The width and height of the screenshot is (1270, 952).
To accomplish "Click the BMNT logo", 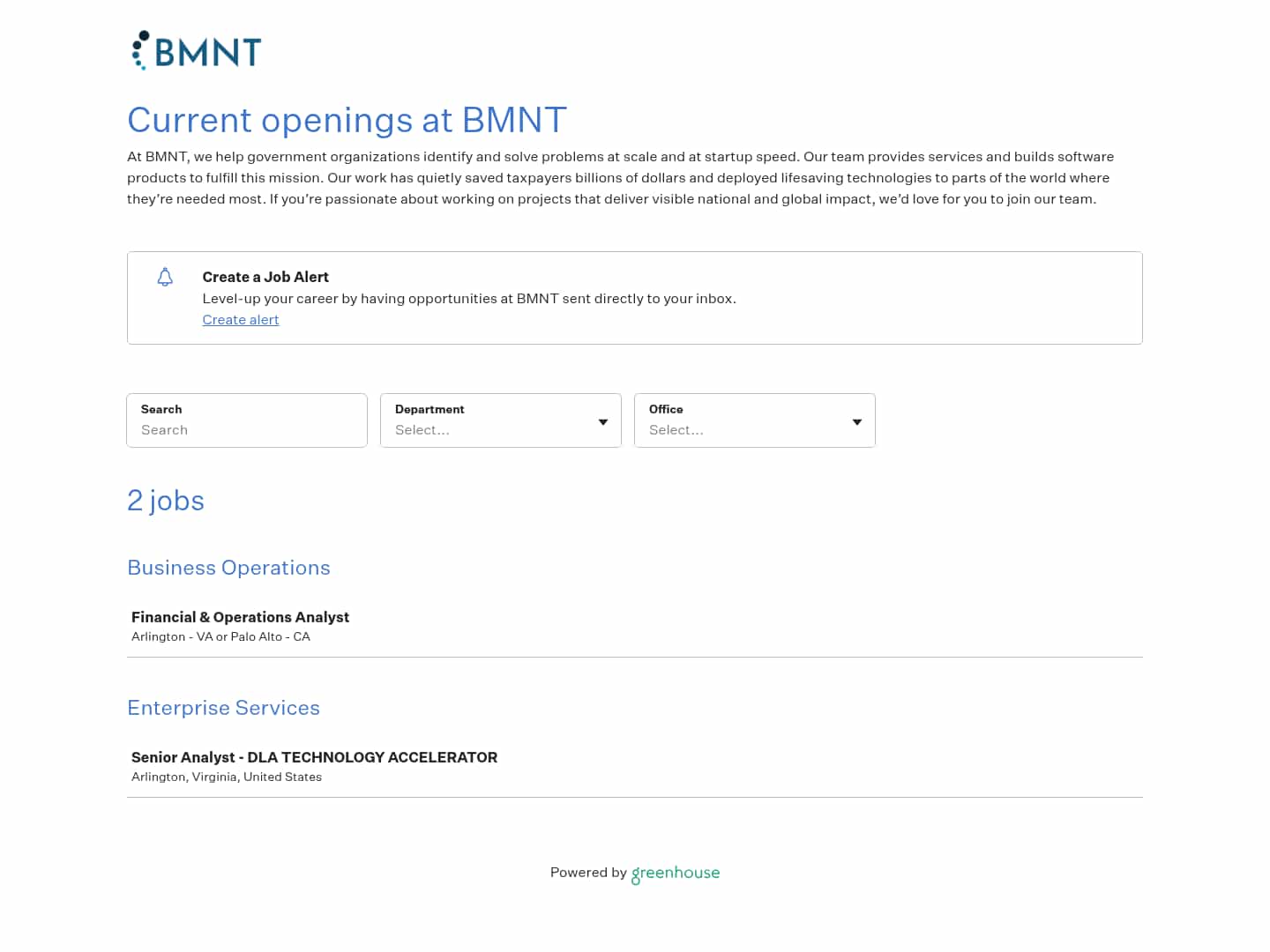I will (196, 50).
